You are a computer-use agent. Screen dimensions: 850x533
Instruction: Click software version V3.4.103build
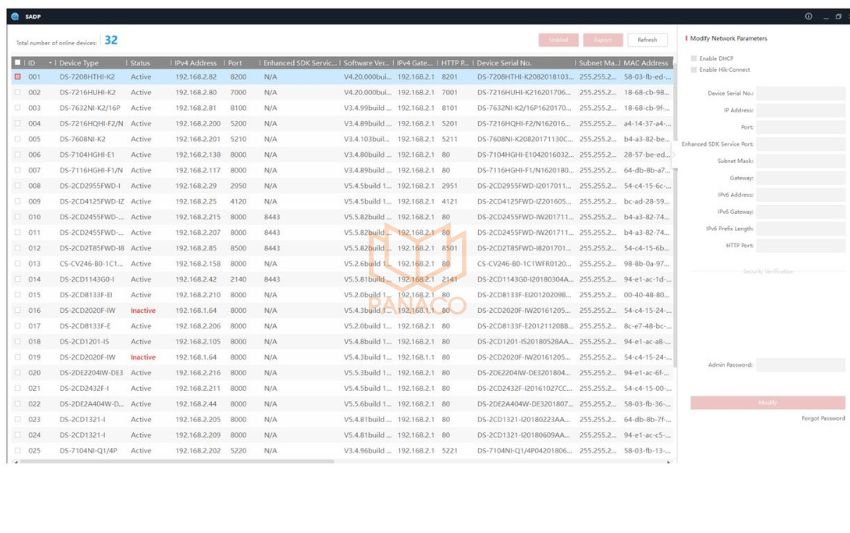click(366, 139)
